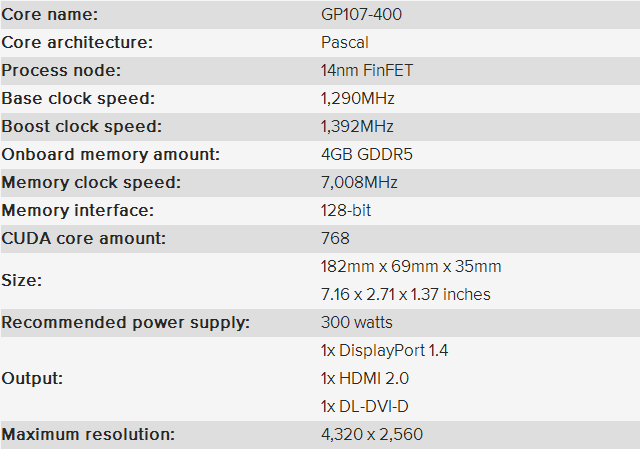Select the 1x HDMI 2.0 output entry

tap(364, 378)
